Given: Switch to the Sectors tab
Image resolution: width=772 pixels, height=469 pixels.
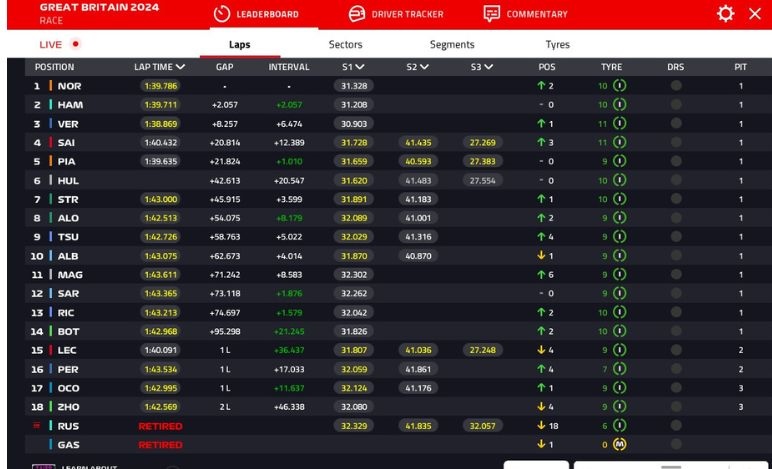Looking at the screenshot, I should tap(345, 45).
